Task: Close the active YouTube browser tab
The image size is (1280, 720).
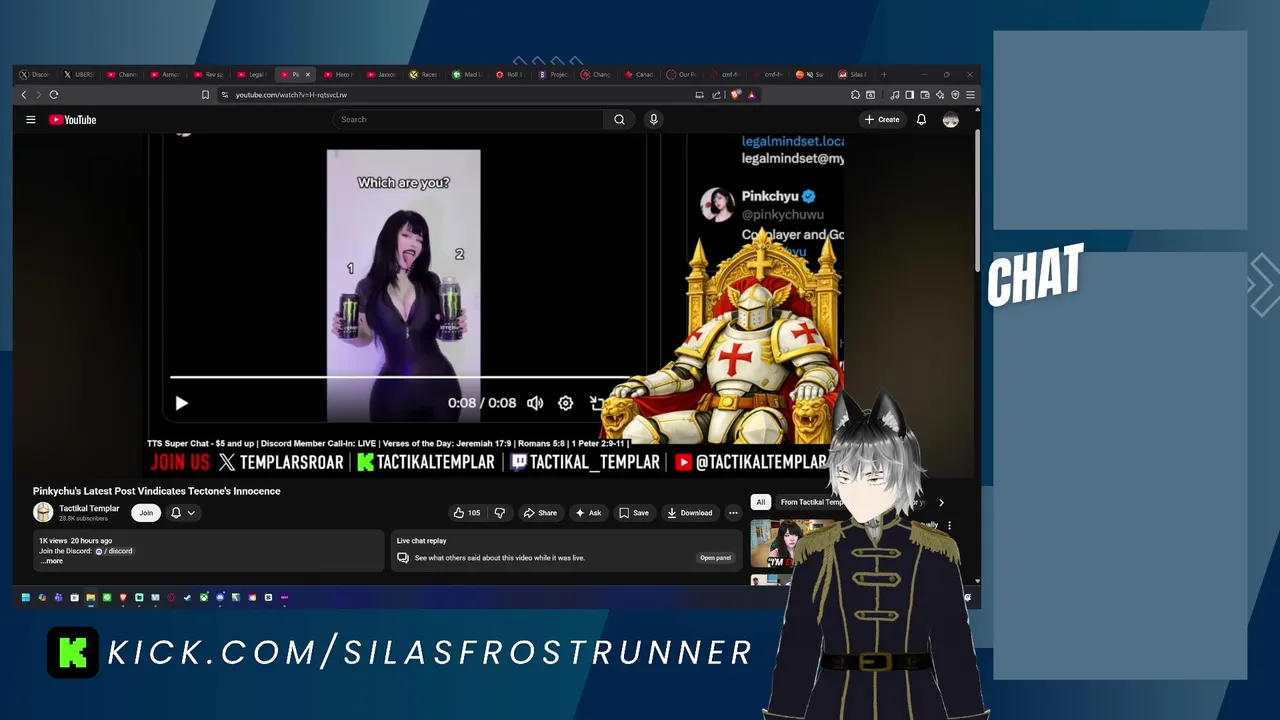Action: 308,75
